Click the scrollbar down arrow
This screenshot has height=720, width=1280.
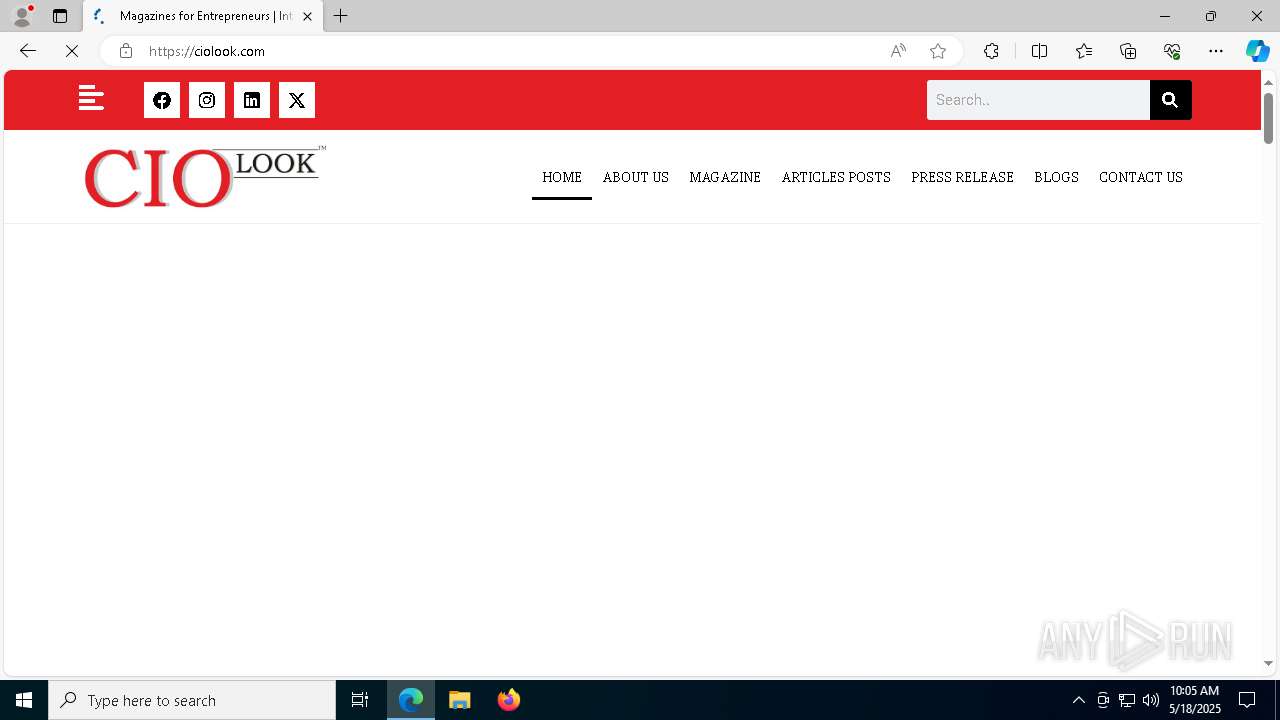pyautogui.click(x=1268, y=663)
